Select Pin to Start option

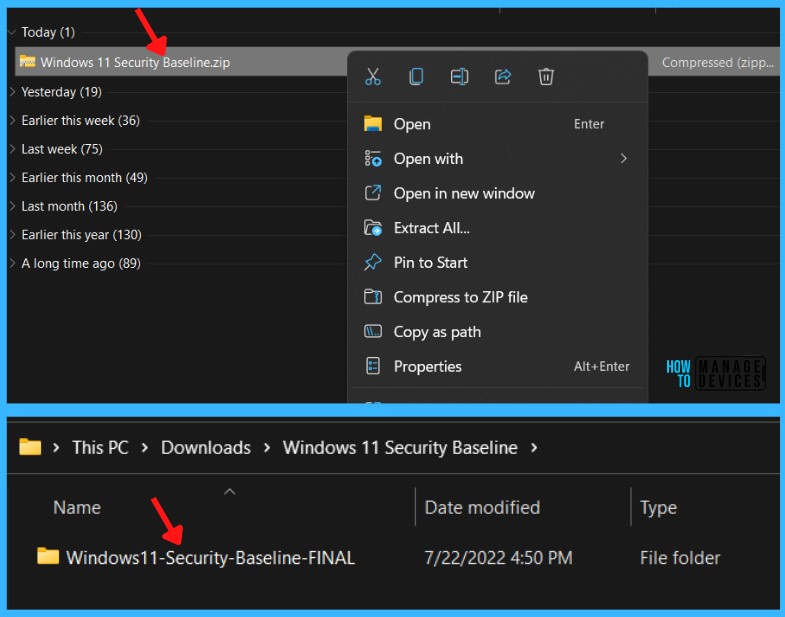pyautogui.click(x=498, y=262)
